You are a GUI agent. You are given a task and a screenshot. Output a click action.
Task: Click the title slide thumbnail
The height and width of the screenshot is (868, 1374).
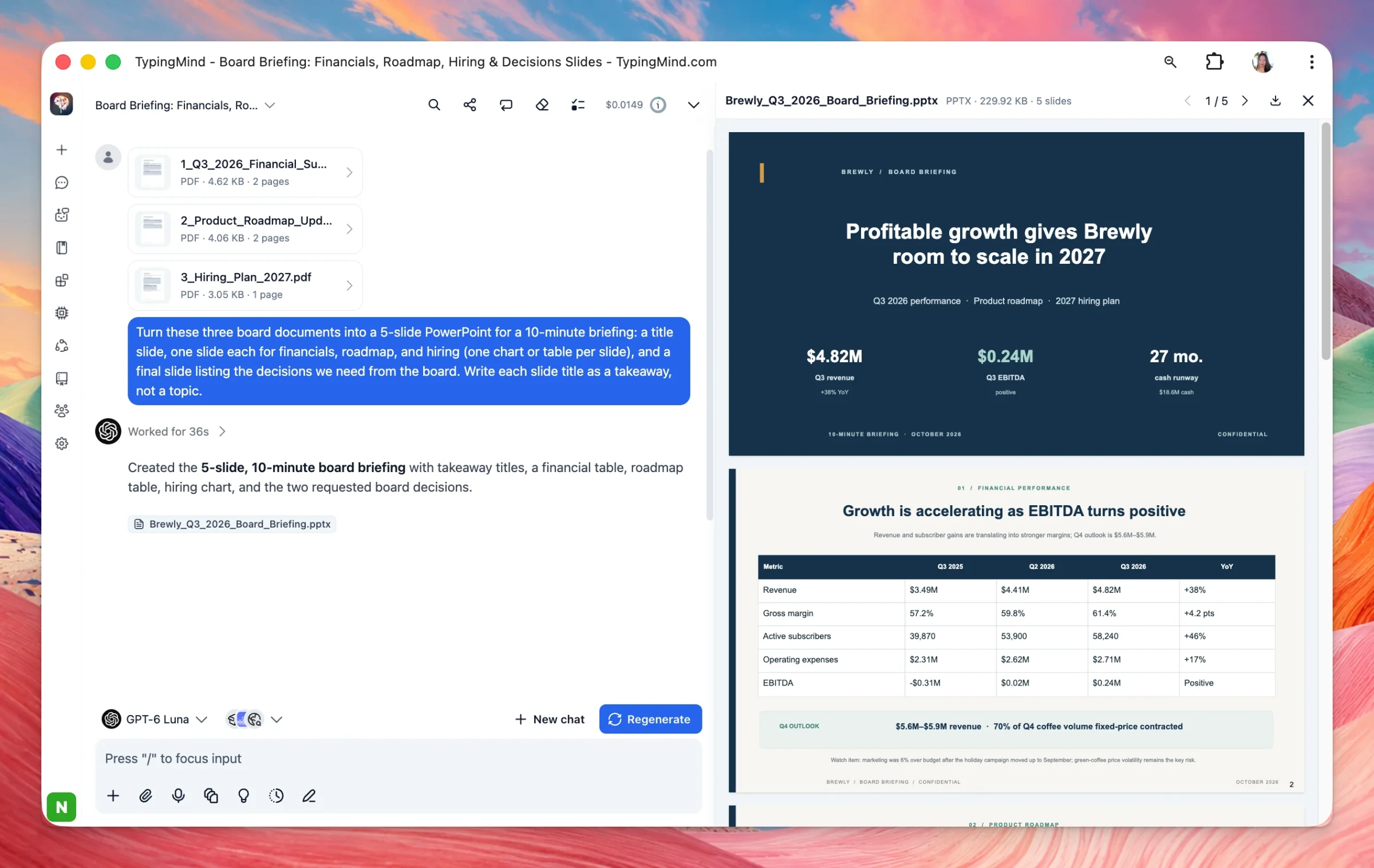coord(1016,294)
